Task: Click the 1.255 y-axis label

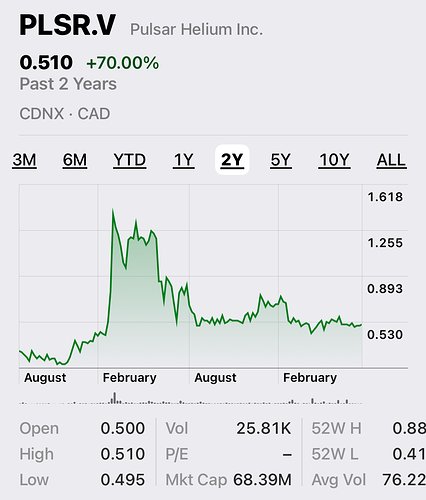Action: (385, 243)
